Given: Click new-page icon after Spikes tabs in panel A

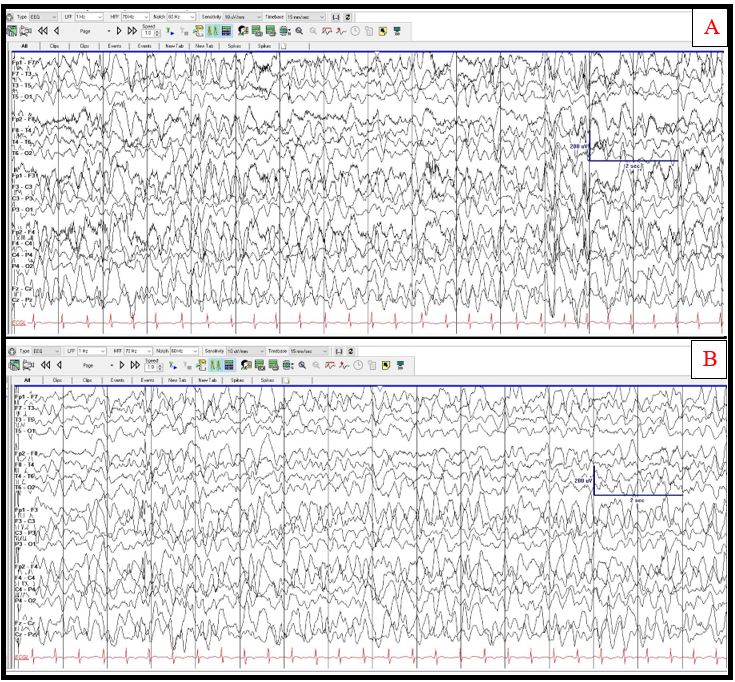Looking at the screenshot, I should (283, 46).
